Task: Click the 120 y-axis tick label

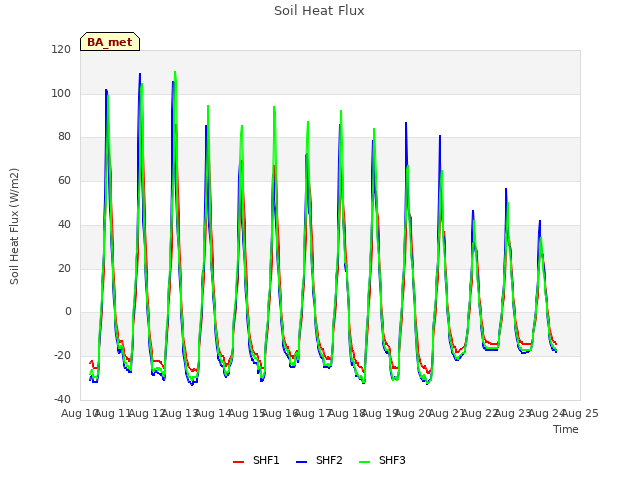Action: pyautogui.click(x=61, y=49)
